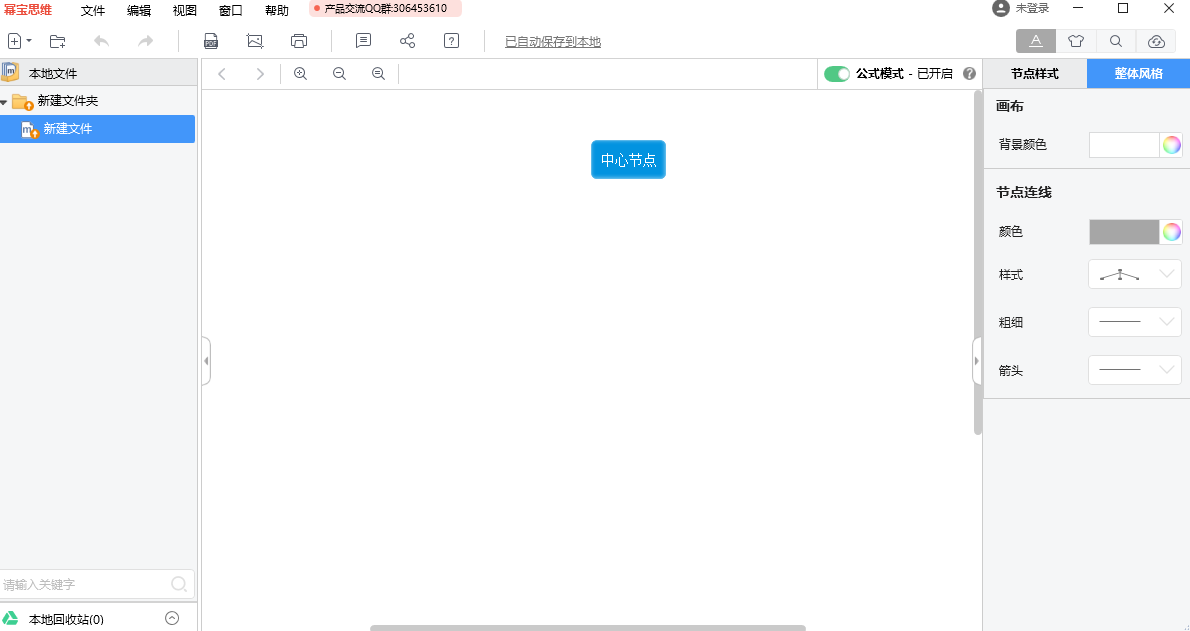Open the 文件 menu
This screenshot has width=1190, height=631.
(93, 11)
